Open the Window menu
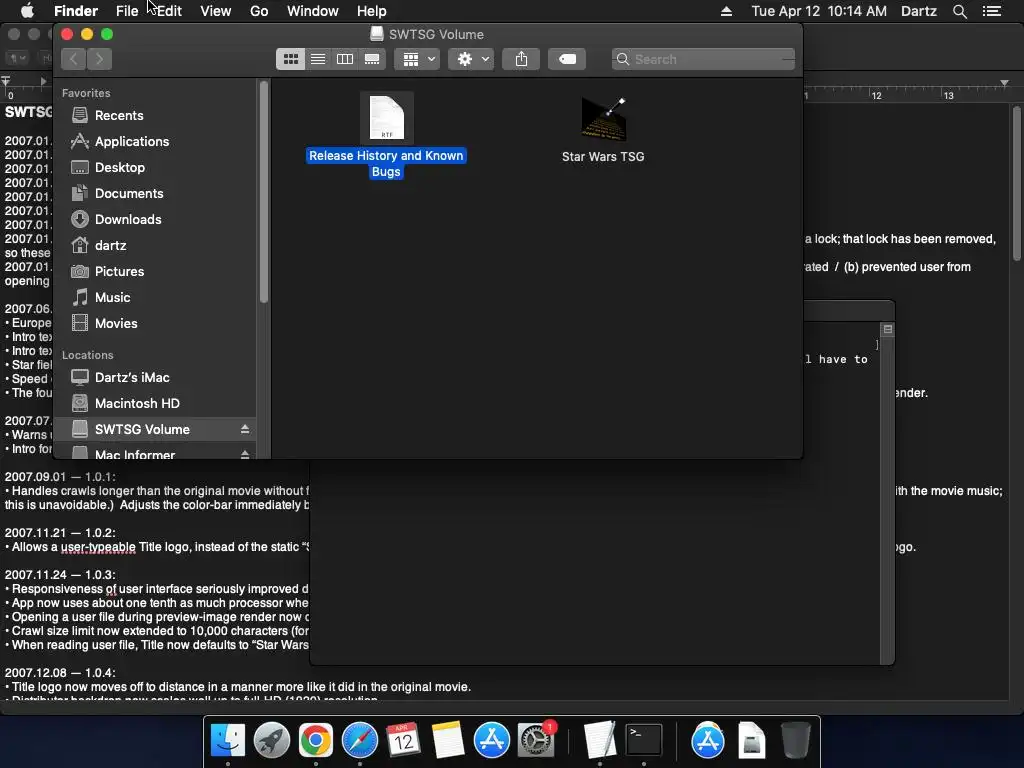Screen dimensions: 1024x768 coord(313,11)
